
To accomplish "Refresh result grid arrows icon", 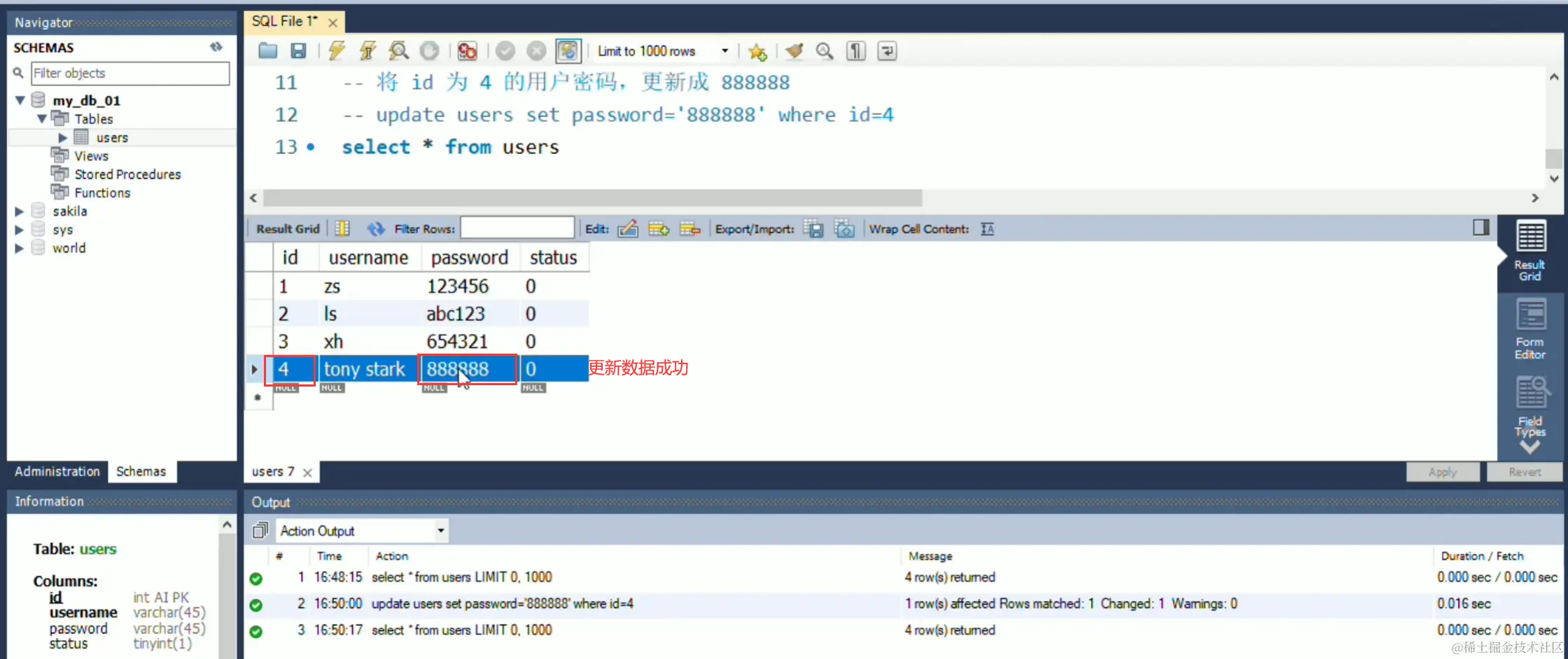I will click(x=376, y=228).
